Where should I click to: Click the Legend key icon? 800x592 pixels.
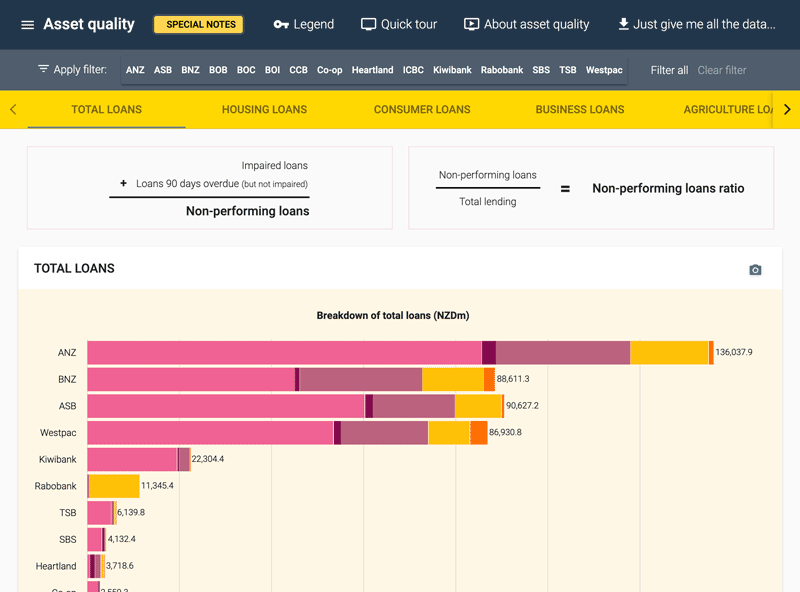281,24
